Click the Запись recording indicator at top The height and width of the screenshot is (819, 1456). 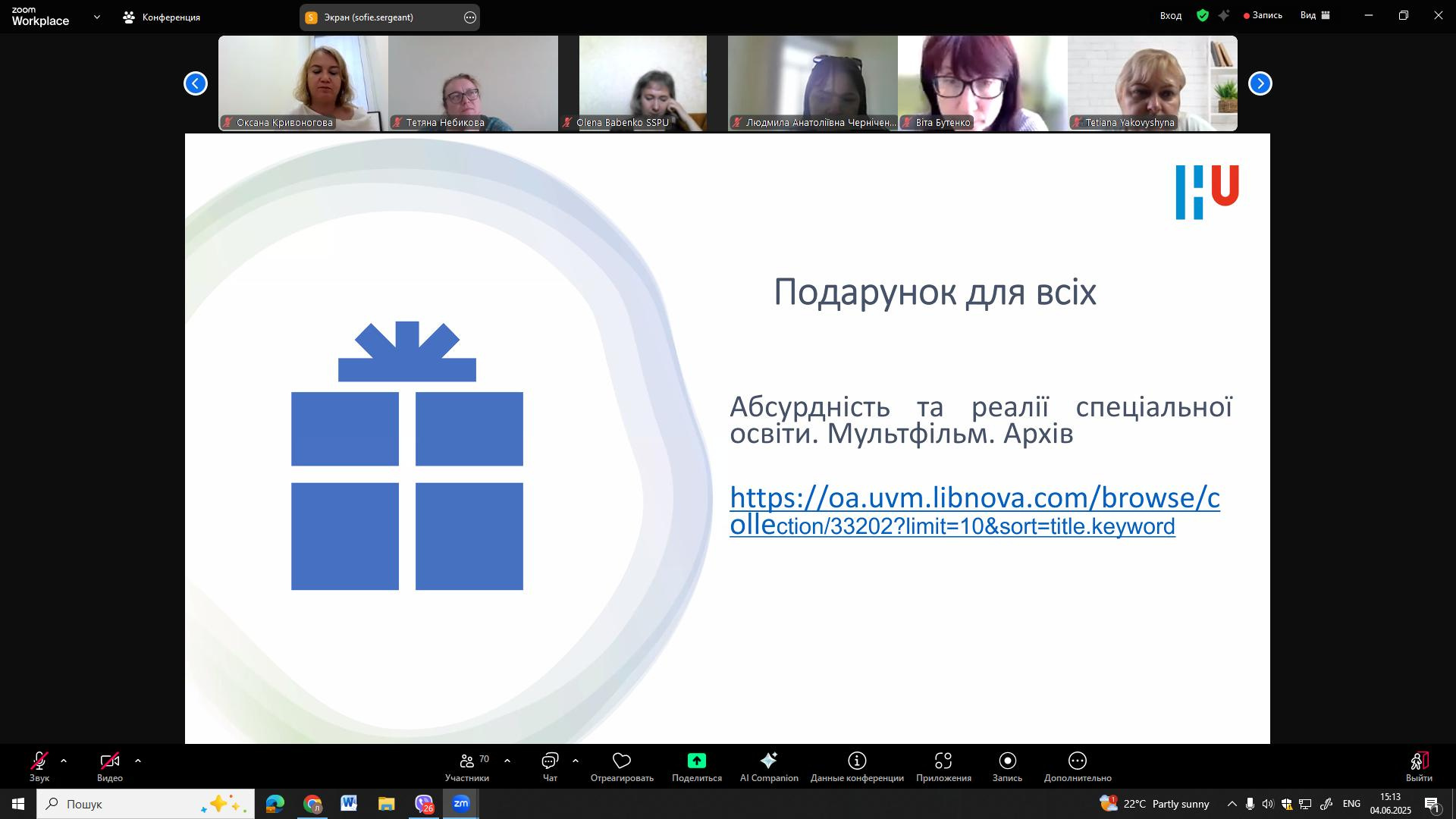(1263, 15)
